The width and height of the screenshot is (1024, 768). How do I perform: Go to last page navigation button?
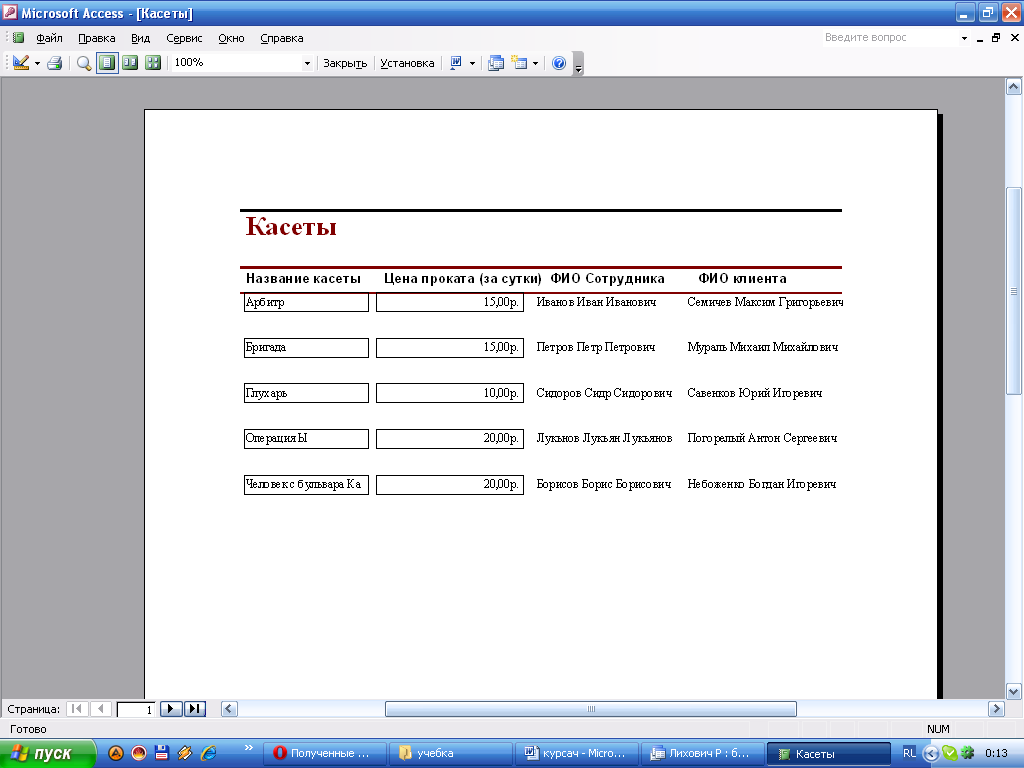click(195, 709)
